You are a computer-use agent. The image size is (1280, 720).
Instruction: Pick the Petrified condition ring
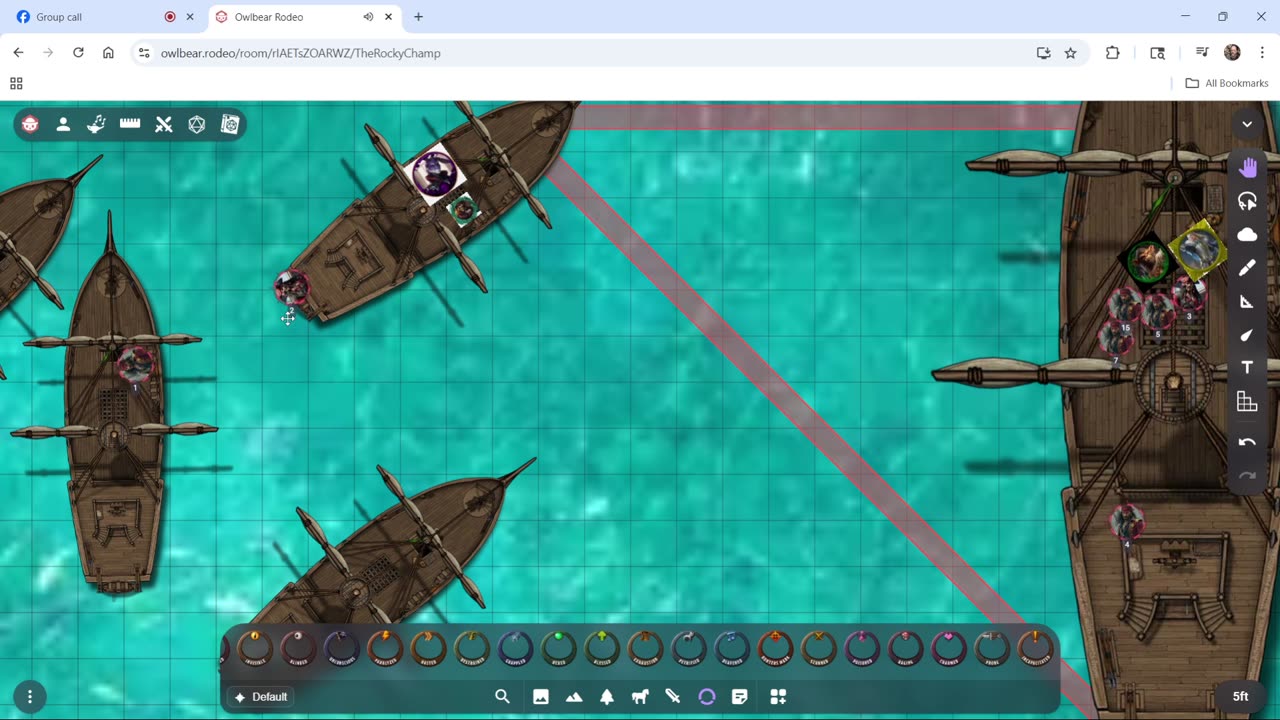click(689, 649)
